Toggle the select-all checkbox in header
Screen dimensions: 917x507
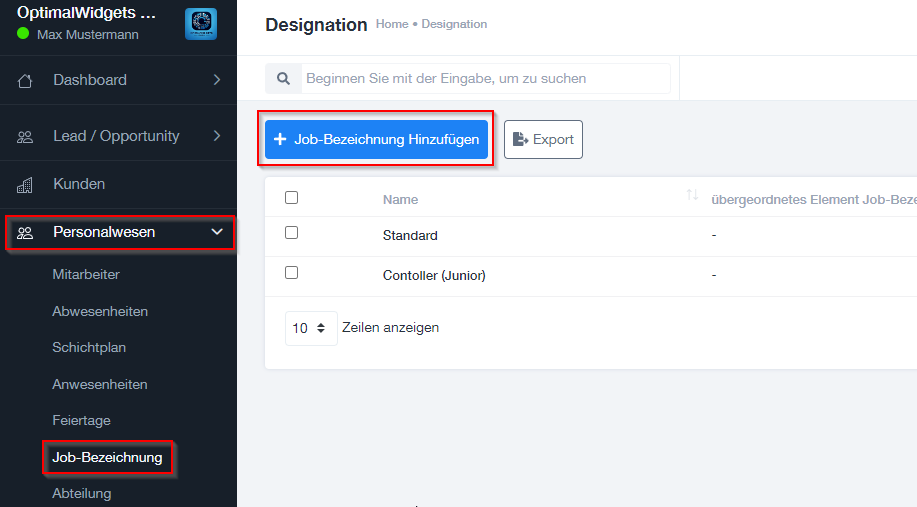(291, 198)
